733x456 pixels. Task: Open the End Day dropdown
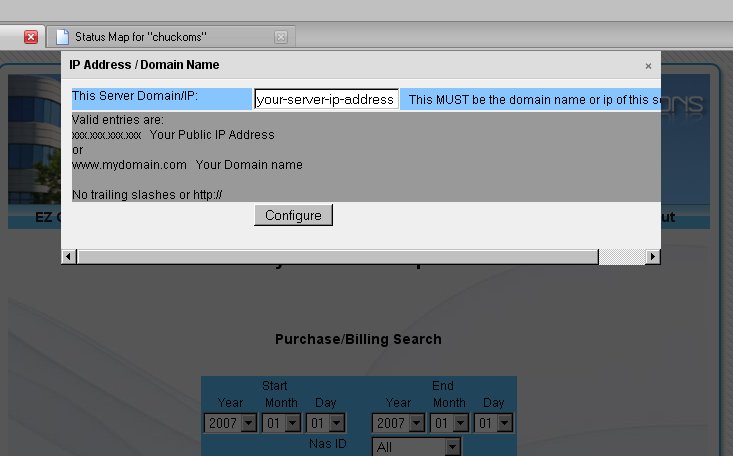click(x=495, y=423)
